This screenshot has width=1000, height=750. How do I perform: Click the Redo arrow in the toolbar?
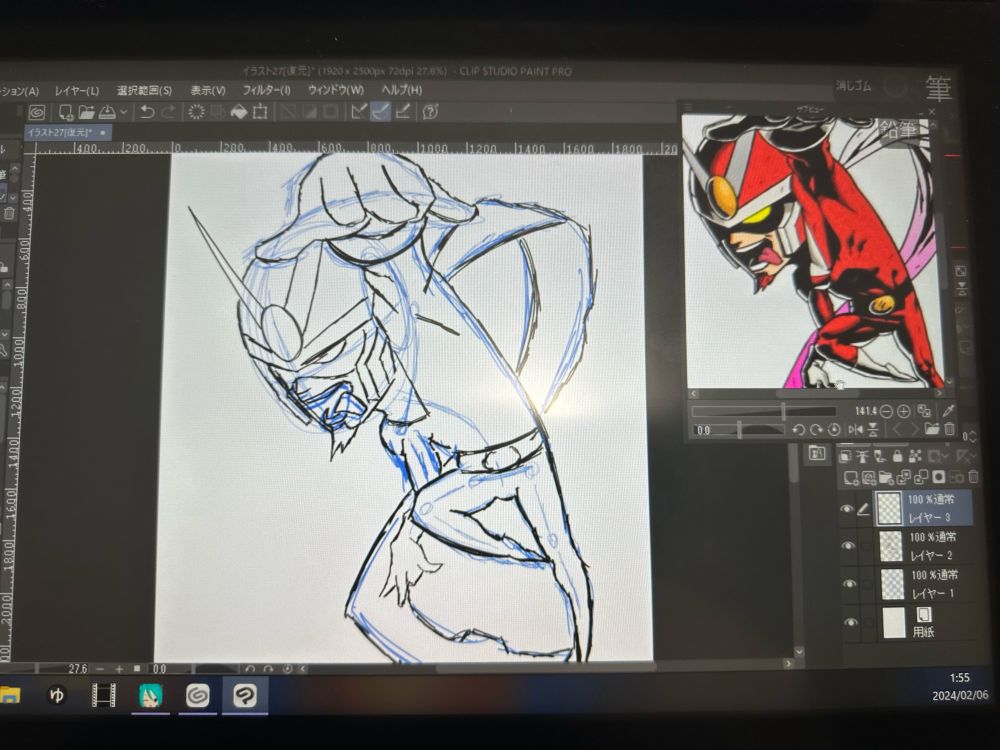pyautogui.click(x=168, y=112)
